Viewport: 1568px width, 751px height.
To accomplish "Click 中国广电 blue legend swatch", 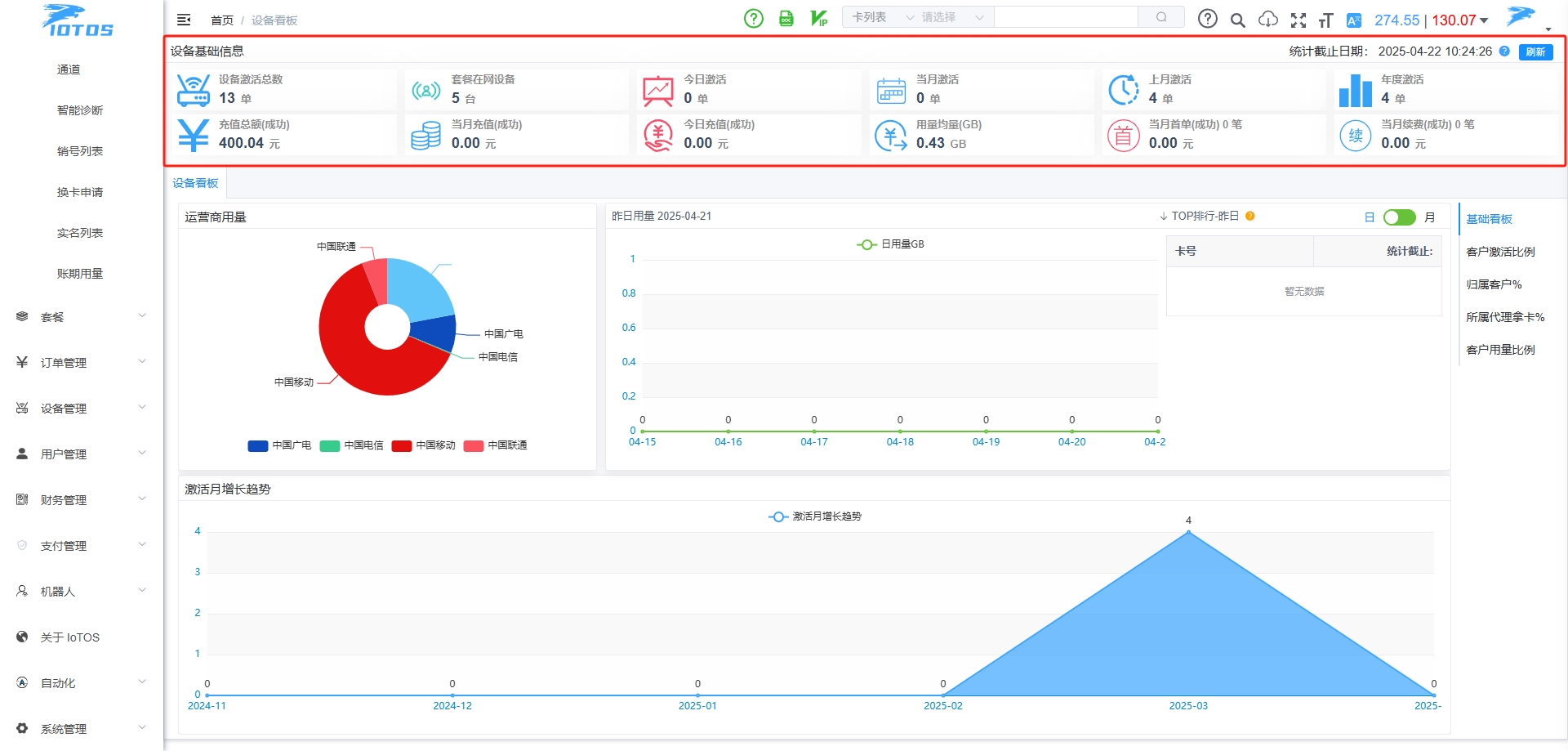I will (257, 445).
